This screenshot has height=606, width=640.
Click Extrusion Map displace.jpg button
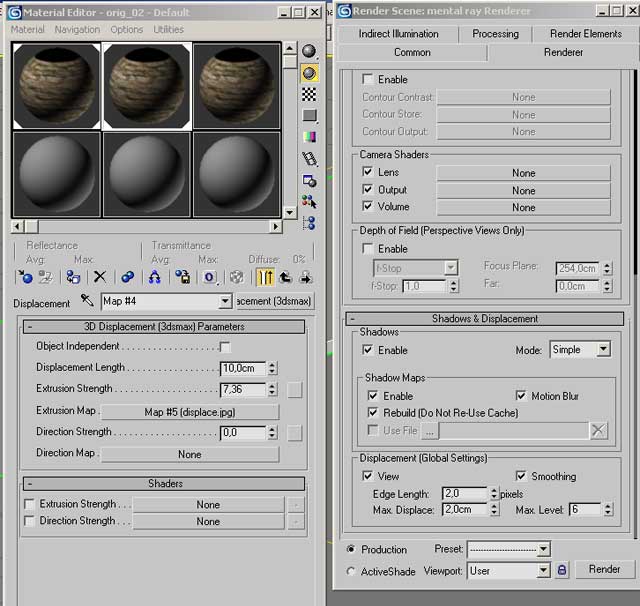190,412
